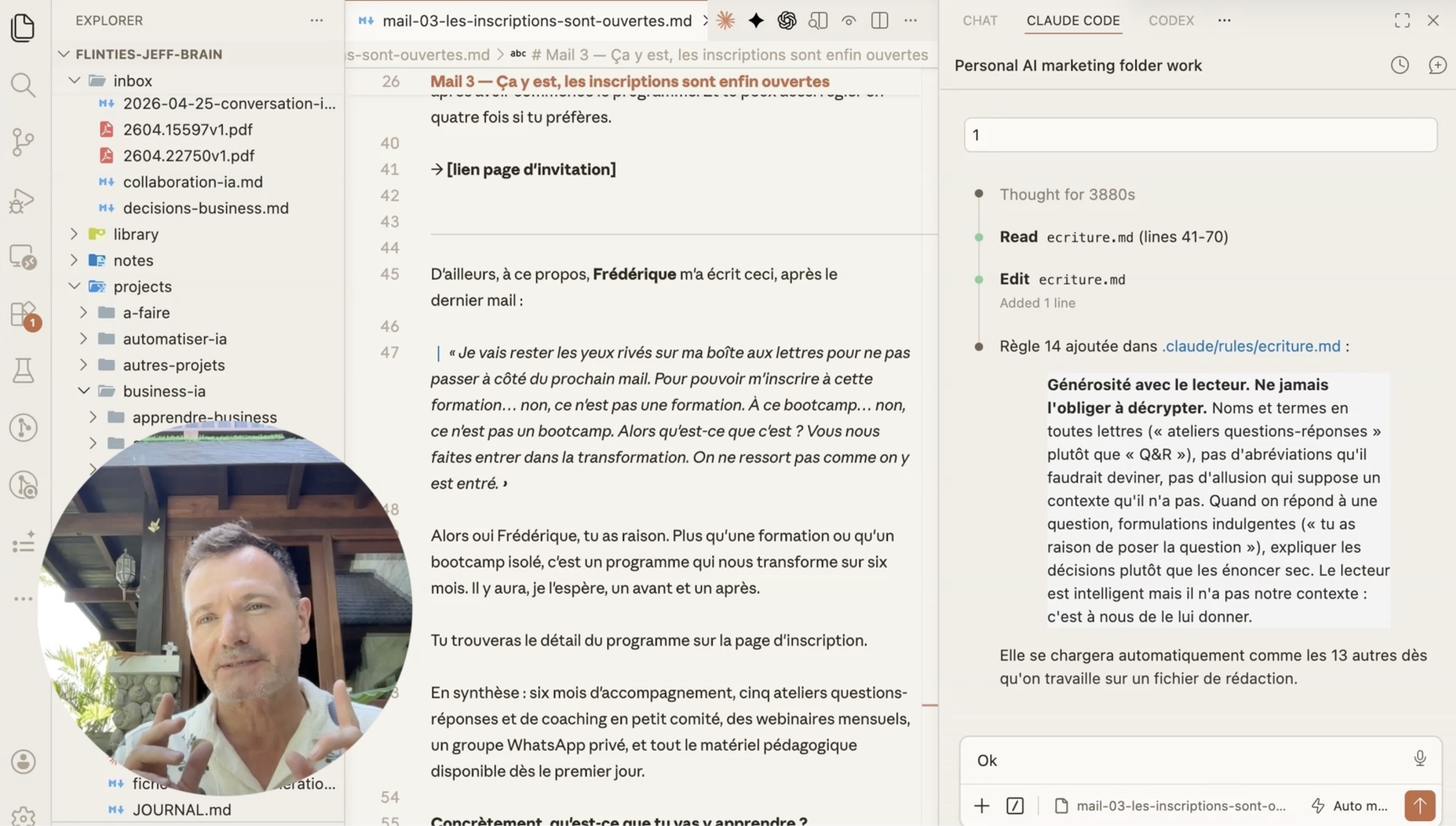Expand the a-faire folder

(84, 312)
